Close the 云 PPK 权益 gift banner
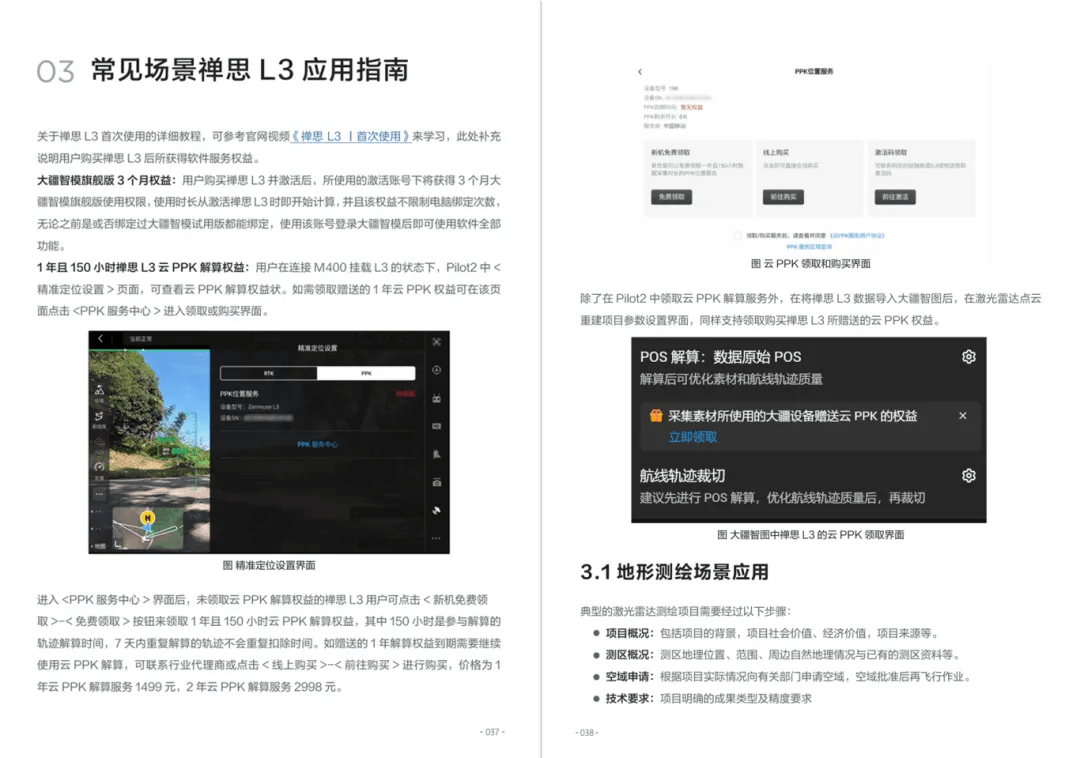Screen dimensions: 1080x758 point(963,416)
